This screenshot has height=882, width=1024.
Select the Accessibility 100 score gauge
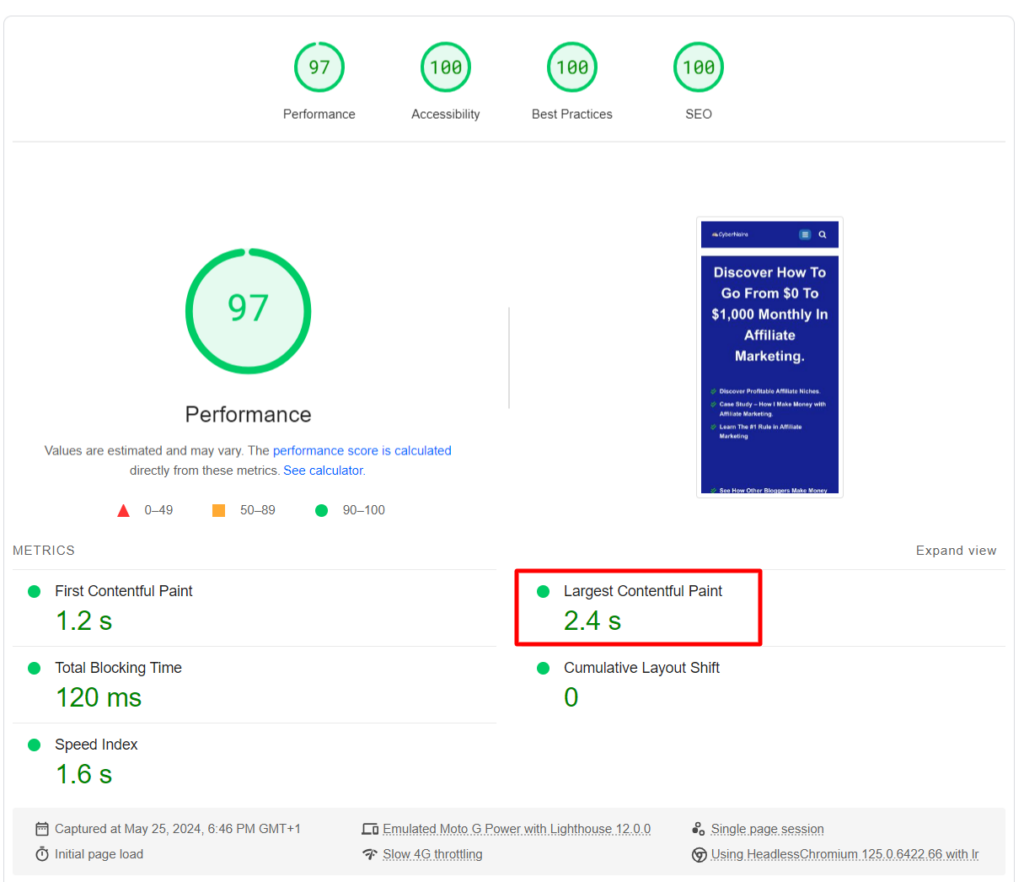point(445,66)
